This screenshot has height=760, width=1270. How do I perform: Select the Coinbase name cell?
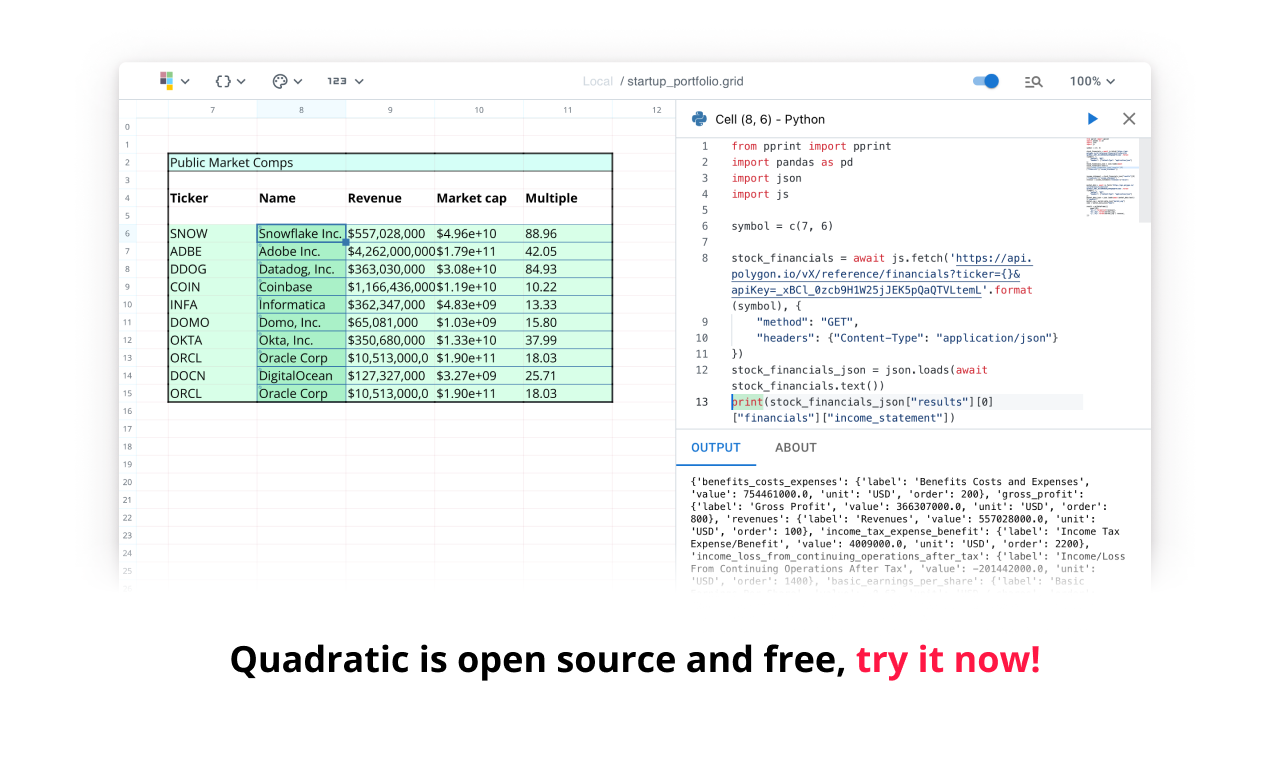tap(301, 287)
